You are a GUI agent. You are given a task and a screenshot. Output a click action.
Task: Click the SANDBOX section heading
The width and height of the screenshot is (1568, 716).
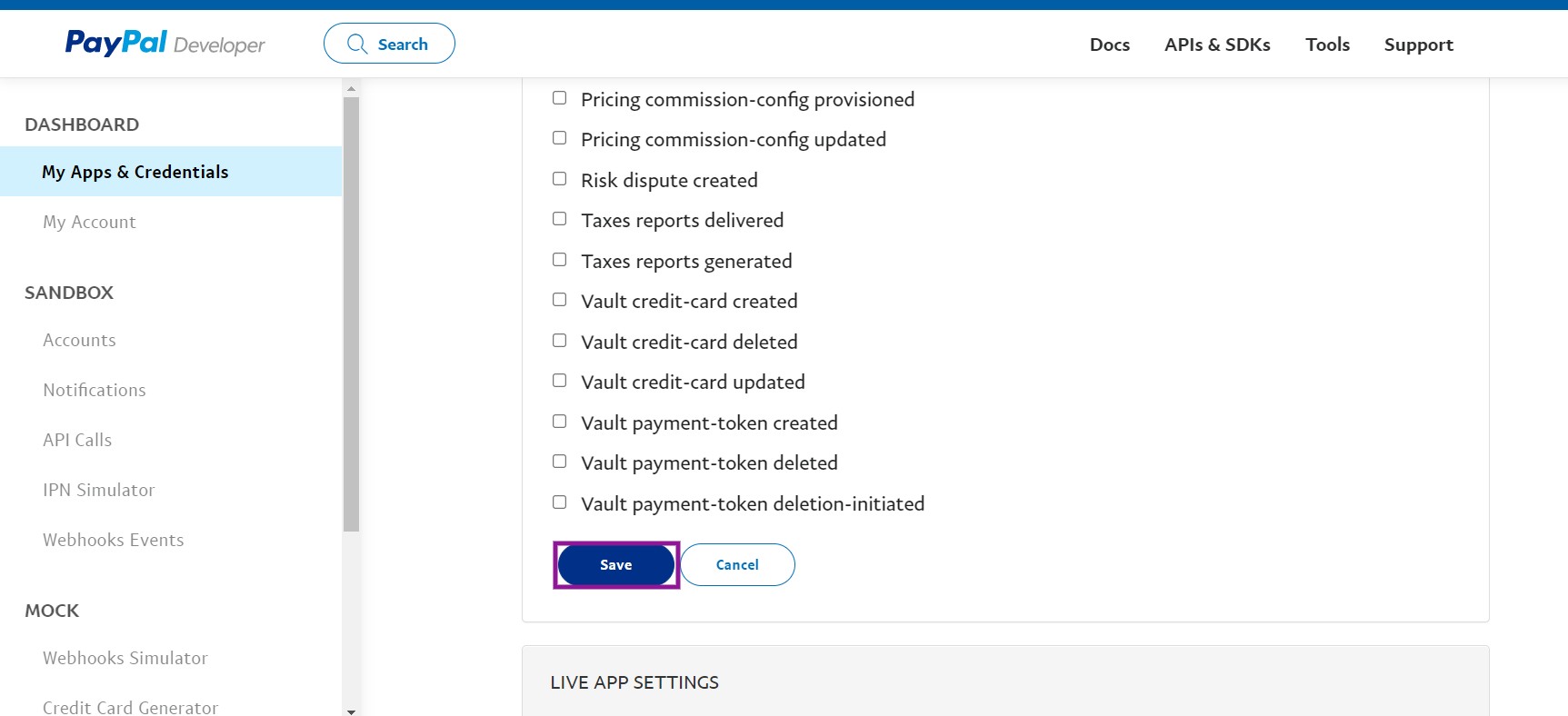coord(69,293)
